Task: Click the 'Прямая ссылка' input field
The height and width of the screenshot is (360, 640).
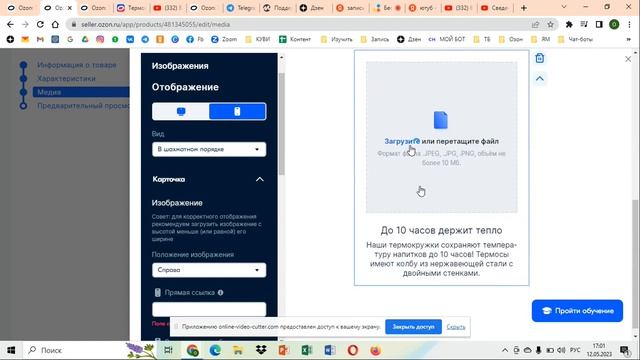Action: 209,309
